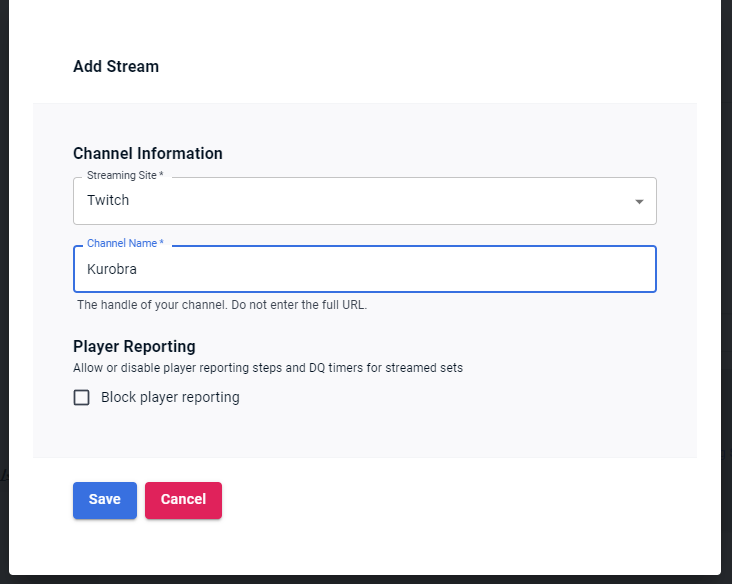This screenshot has width=732, height=584.
Task: Click empty white space right of Add Stream
Action: click(420, 67)
